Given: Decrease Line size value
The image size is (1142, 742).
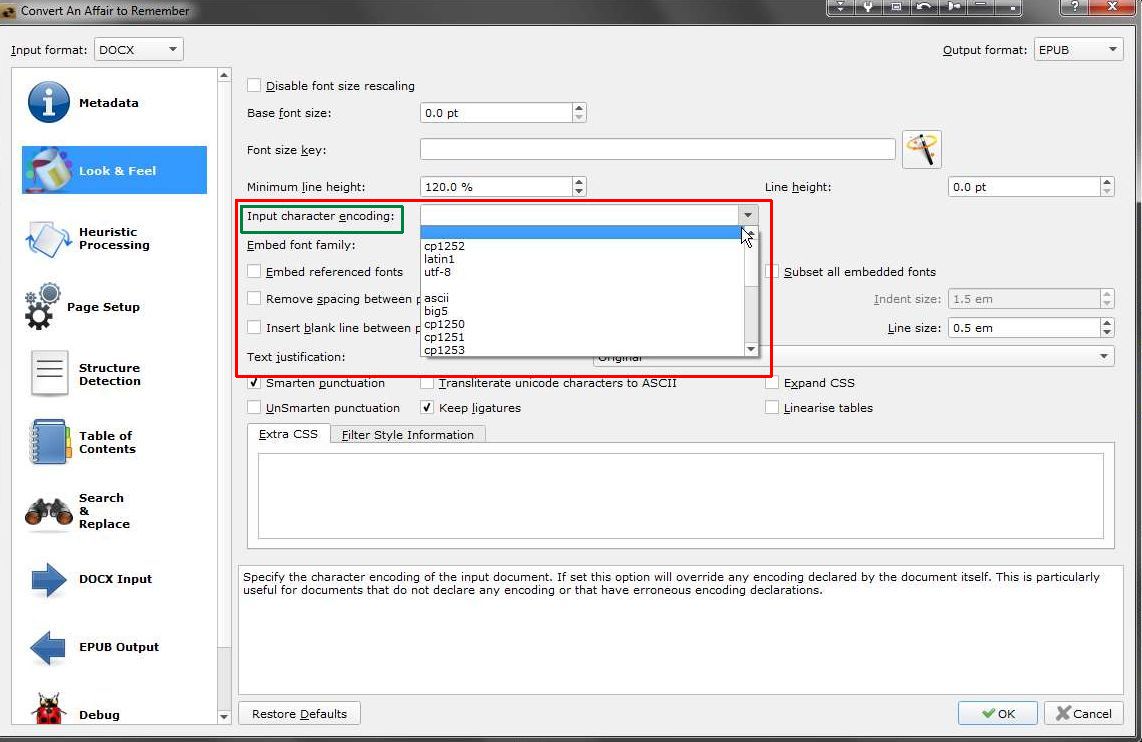Looking at the screenshot, I should [x=1107, y=333].
